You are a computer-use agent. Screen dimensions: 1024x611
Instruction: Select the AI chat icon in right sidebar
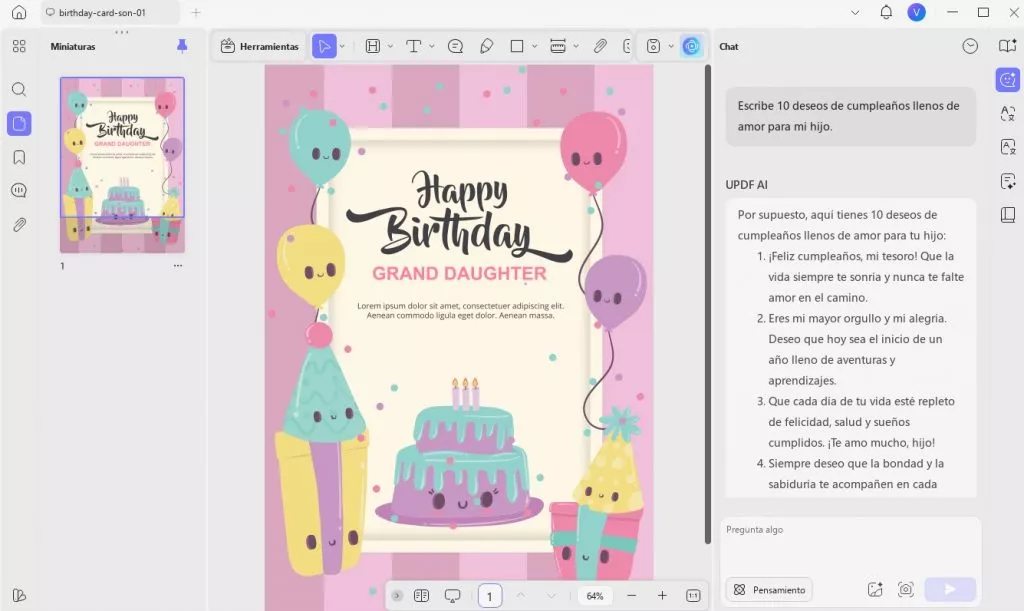1008,80
